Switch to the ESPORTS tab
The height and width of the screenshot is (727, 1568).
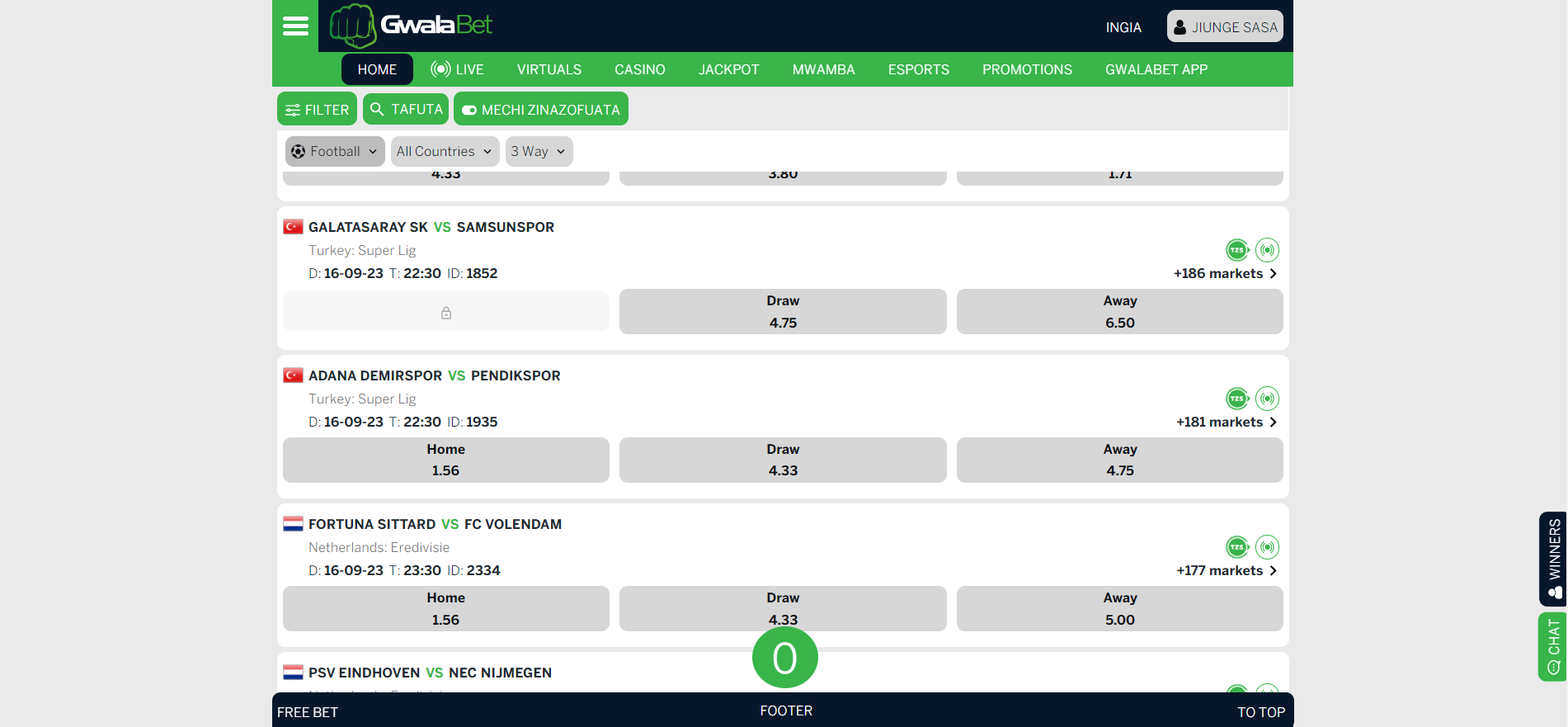point(919,69)
